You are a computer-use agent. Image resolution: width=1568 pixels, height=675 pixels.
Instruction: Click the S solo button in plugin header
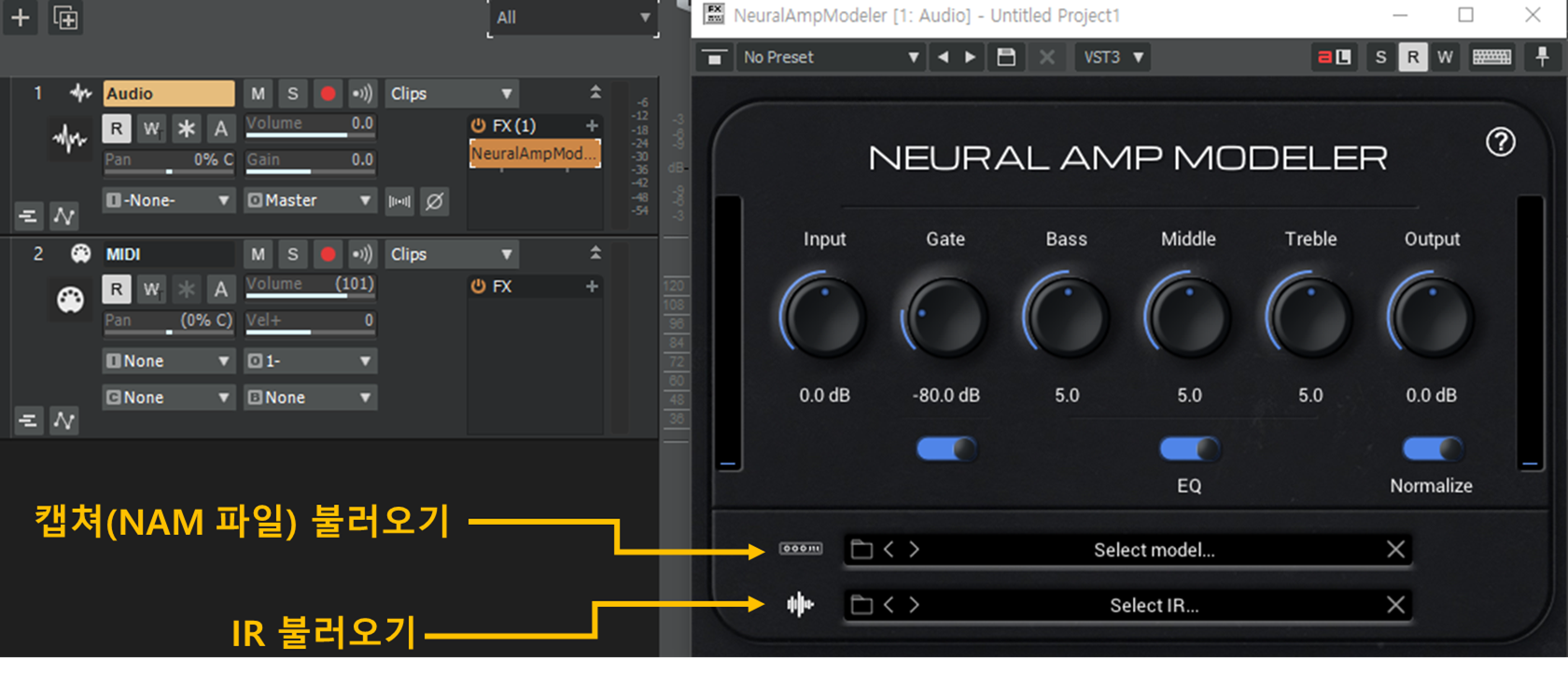[x=1380, y=57]
